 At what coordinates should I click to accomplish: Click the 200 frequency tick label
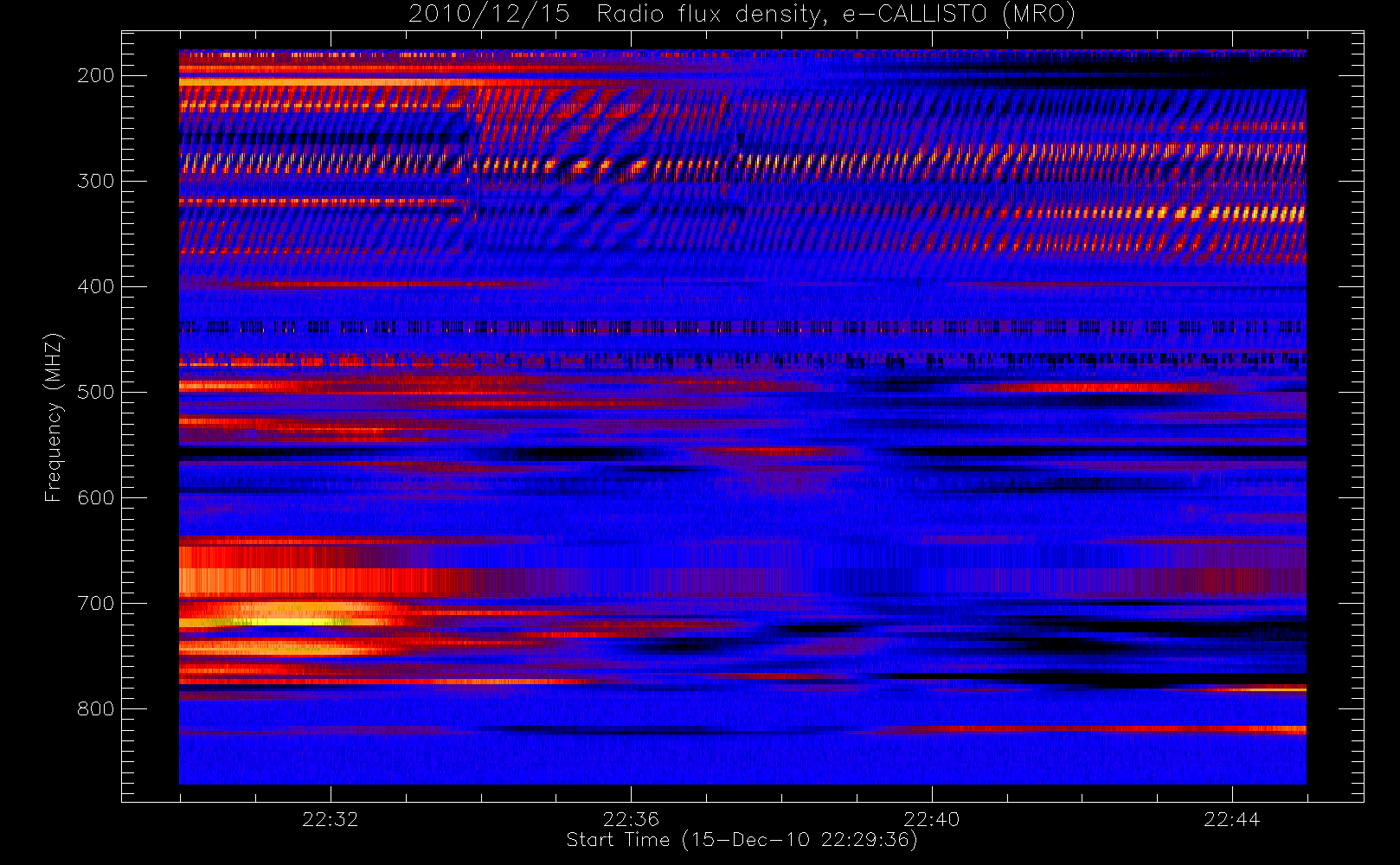coord(95,76)
